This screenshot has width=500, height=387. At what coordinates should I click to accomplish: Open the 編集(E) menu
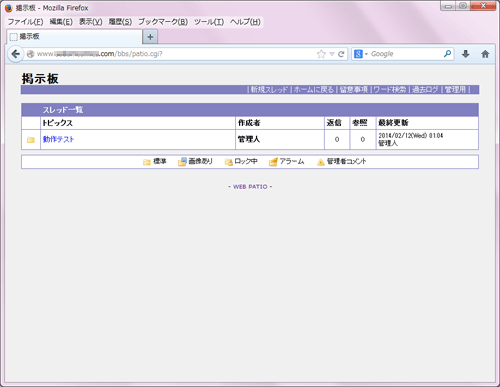[61, 22]
